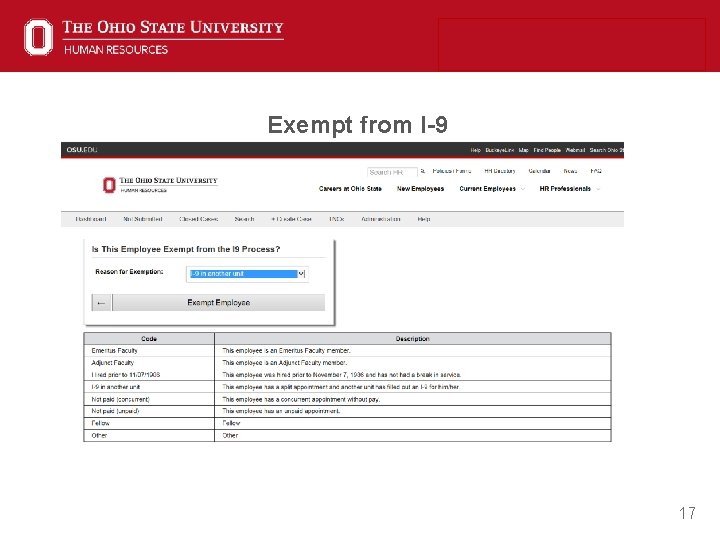Click the back arrow button beside Exempt Employee

coord(101,303)
